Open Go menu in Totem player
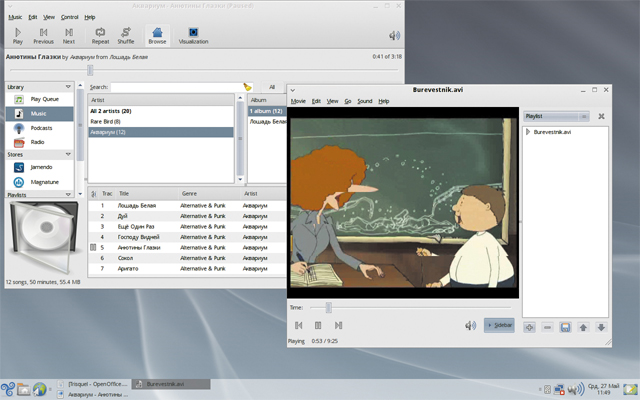This screenshot has height=400, width=640. point(348,101)
